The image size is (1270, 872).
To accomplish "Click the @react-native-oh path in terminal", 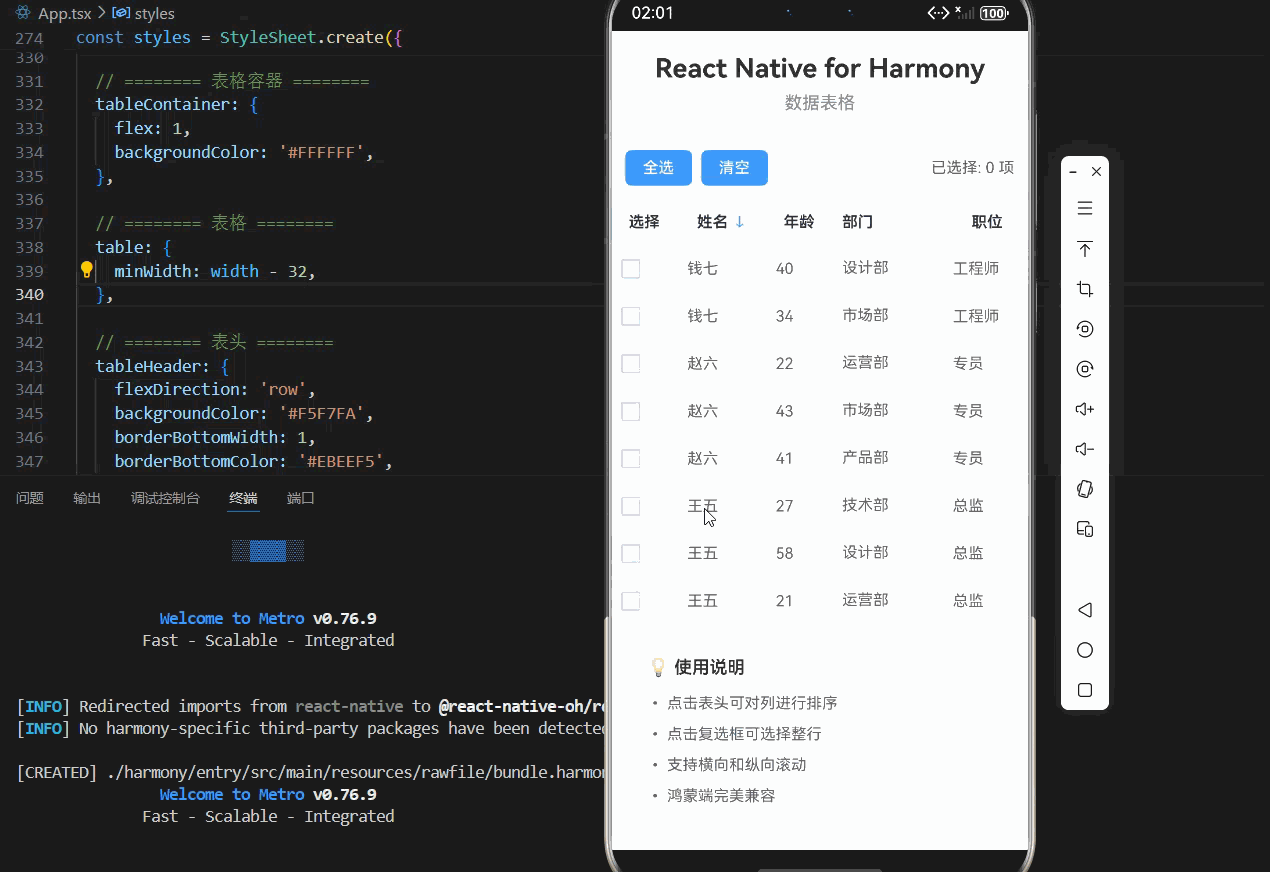I will pos(524,705).
